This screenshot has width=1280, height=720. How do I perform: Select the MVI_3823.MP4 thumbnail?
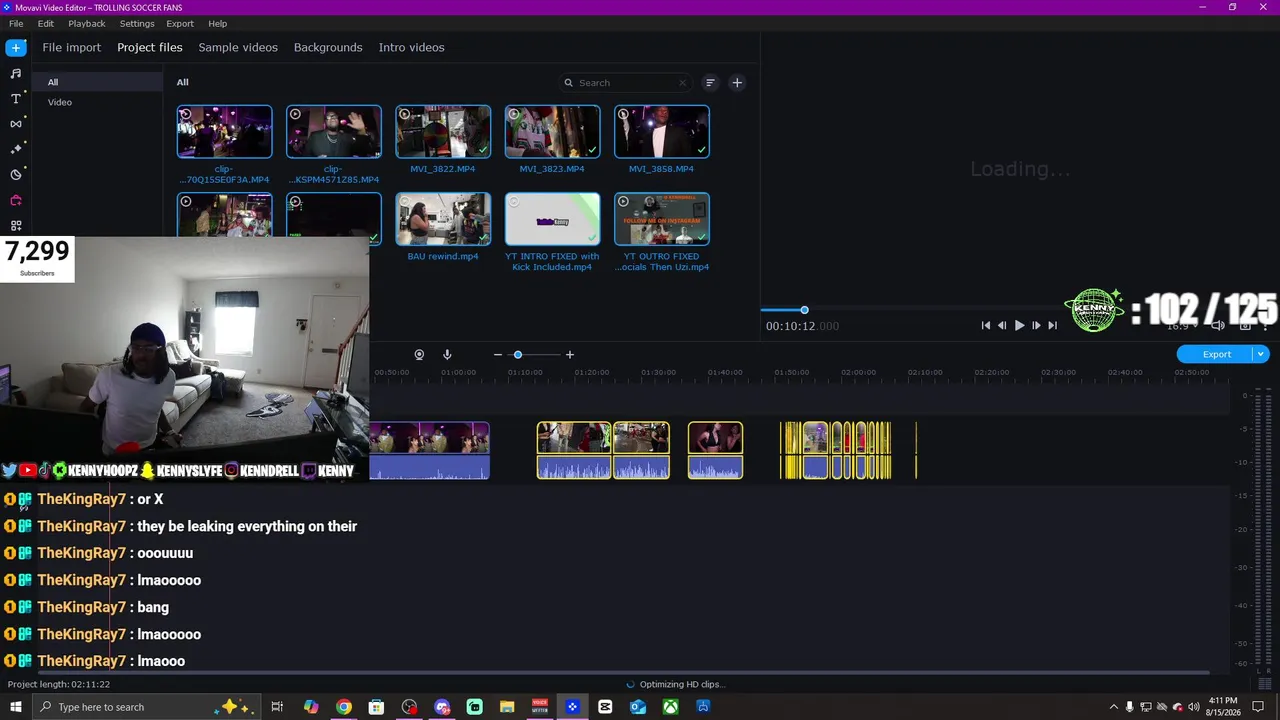pos(552,132)
